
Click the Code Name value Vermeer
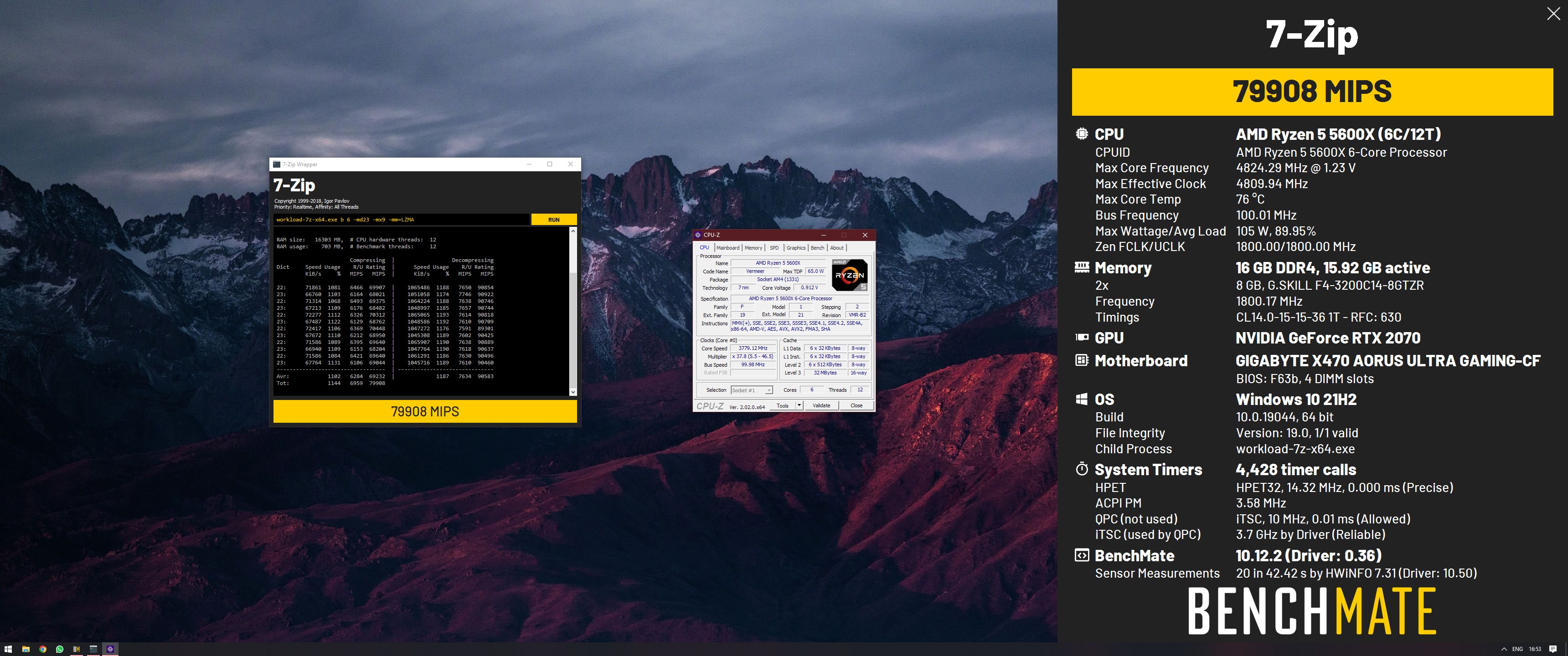(755, 272)
